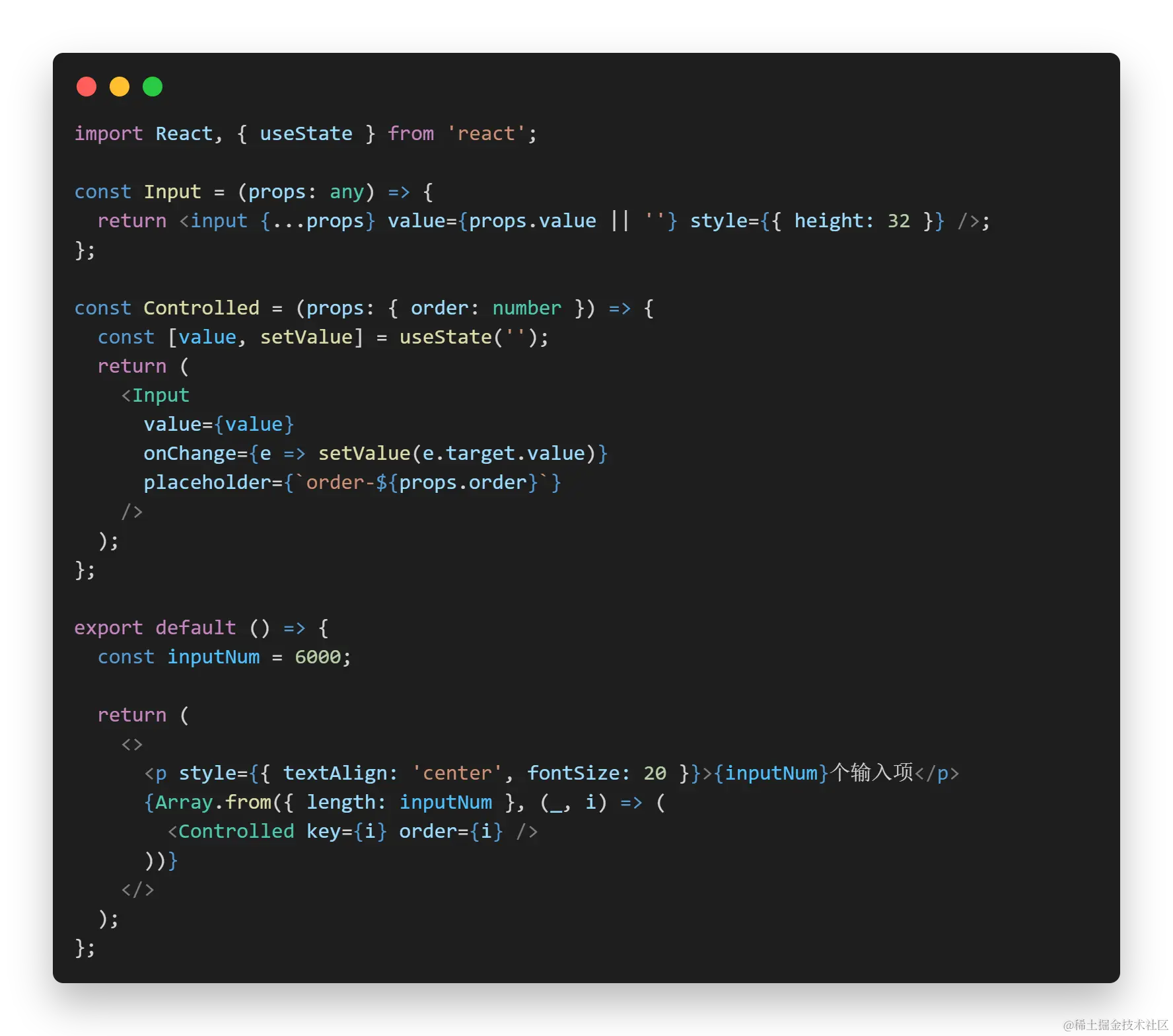Click '<Controlled' JSX tag
This screenshot has width=1173, height=1036.
231,831
